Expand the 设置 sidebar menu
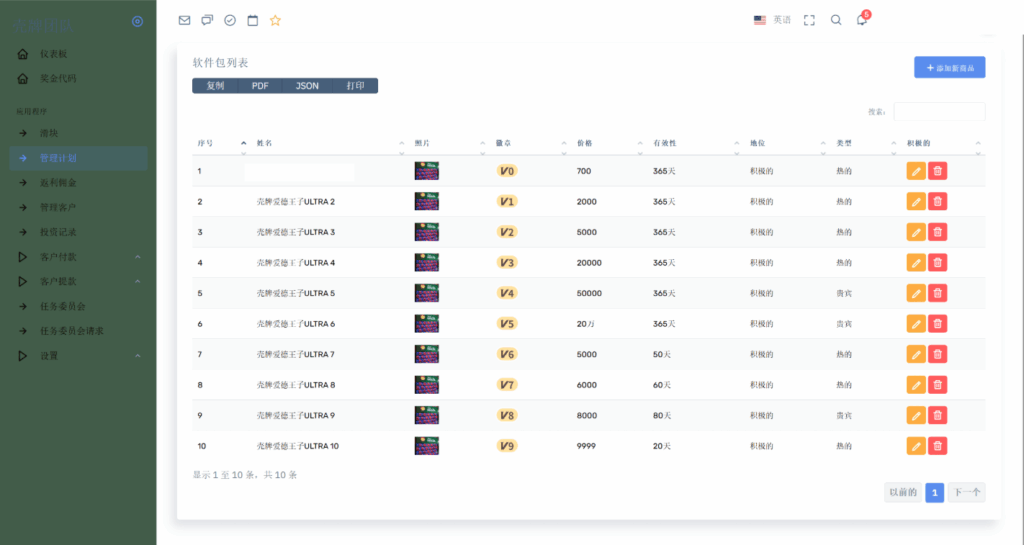Image resolution: width=1024 pixels, height=545 pixels. click(78, 355)
